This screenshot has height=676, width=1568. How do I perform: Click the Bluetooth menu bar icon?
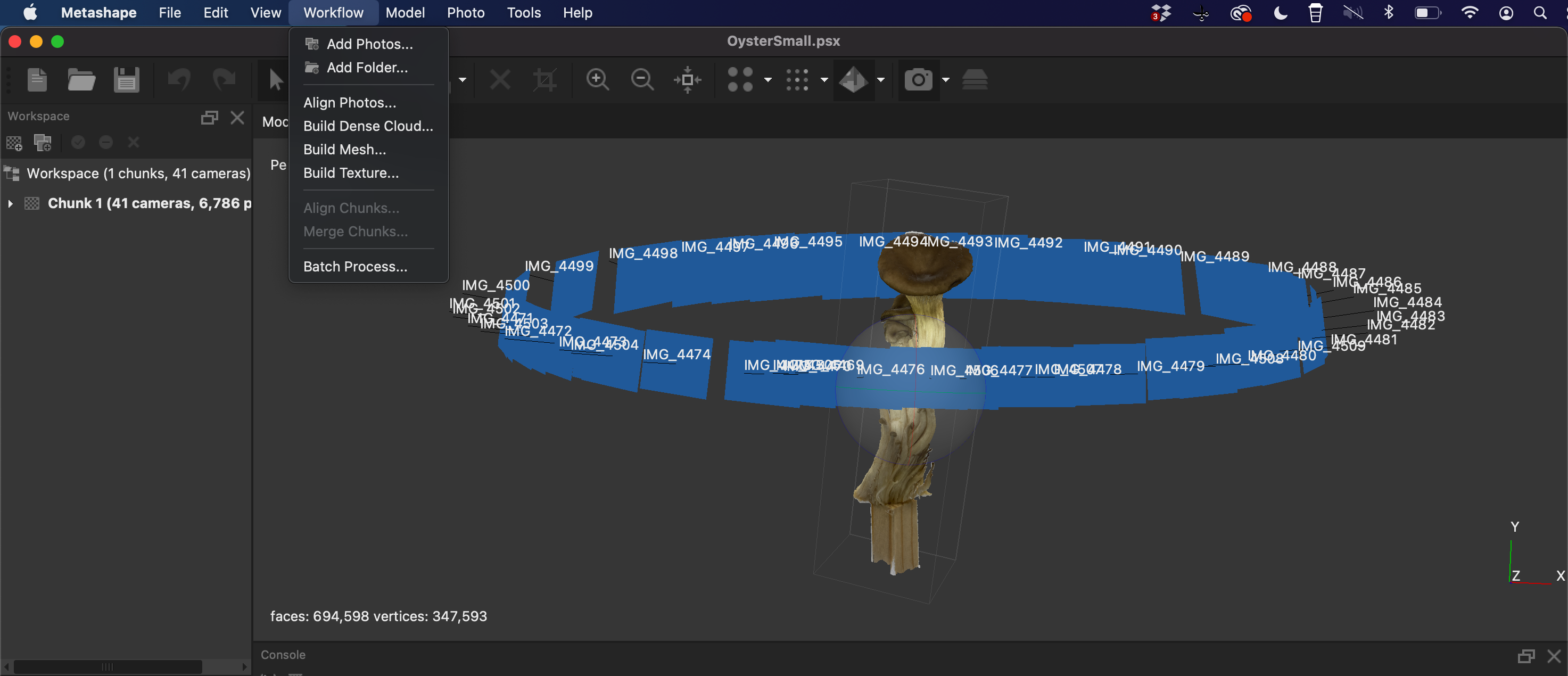(1389, 13)
